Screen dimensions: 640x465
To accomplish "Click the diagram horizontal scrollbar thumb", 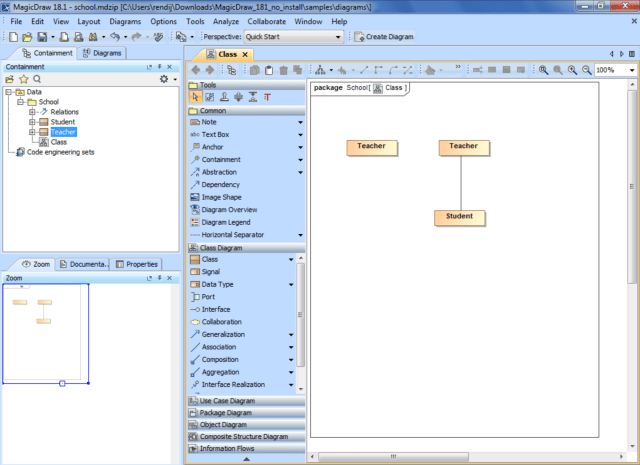I will [x=393, y=456].
